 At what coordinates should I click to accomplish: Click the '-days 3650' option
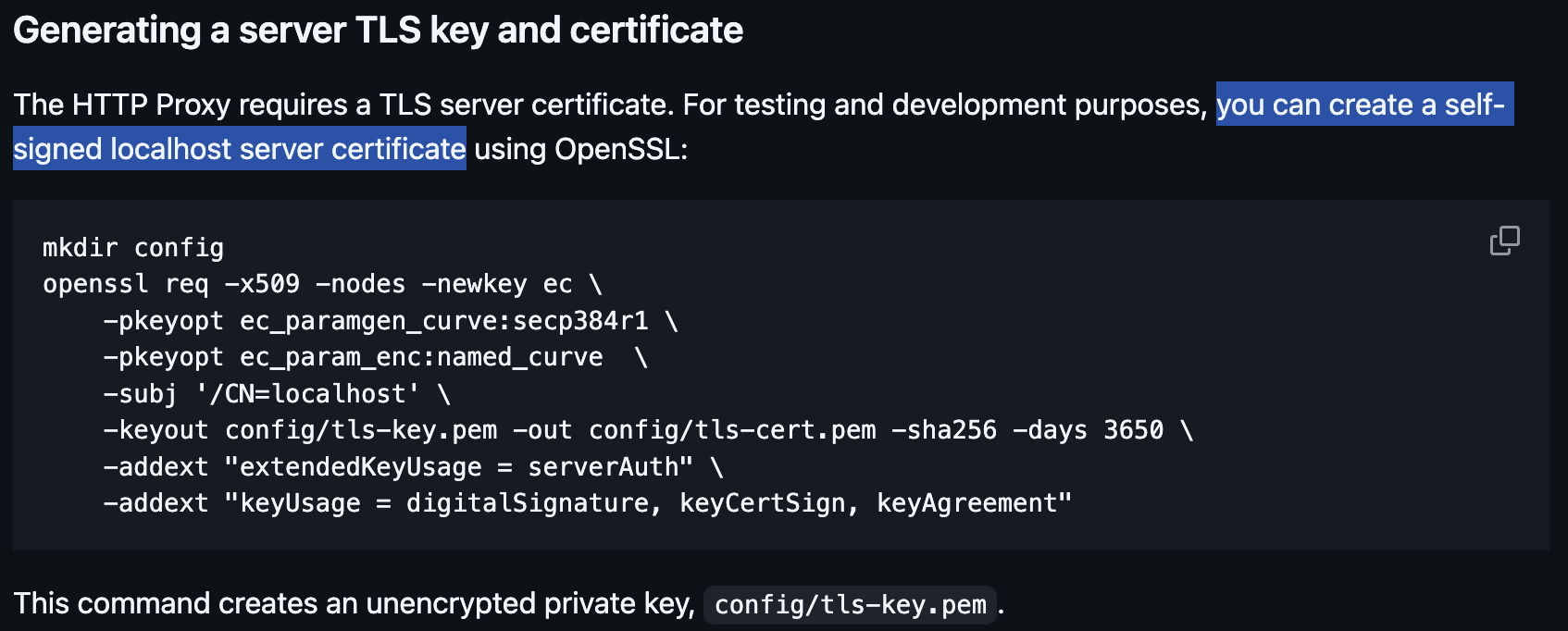pos(1088,430)
